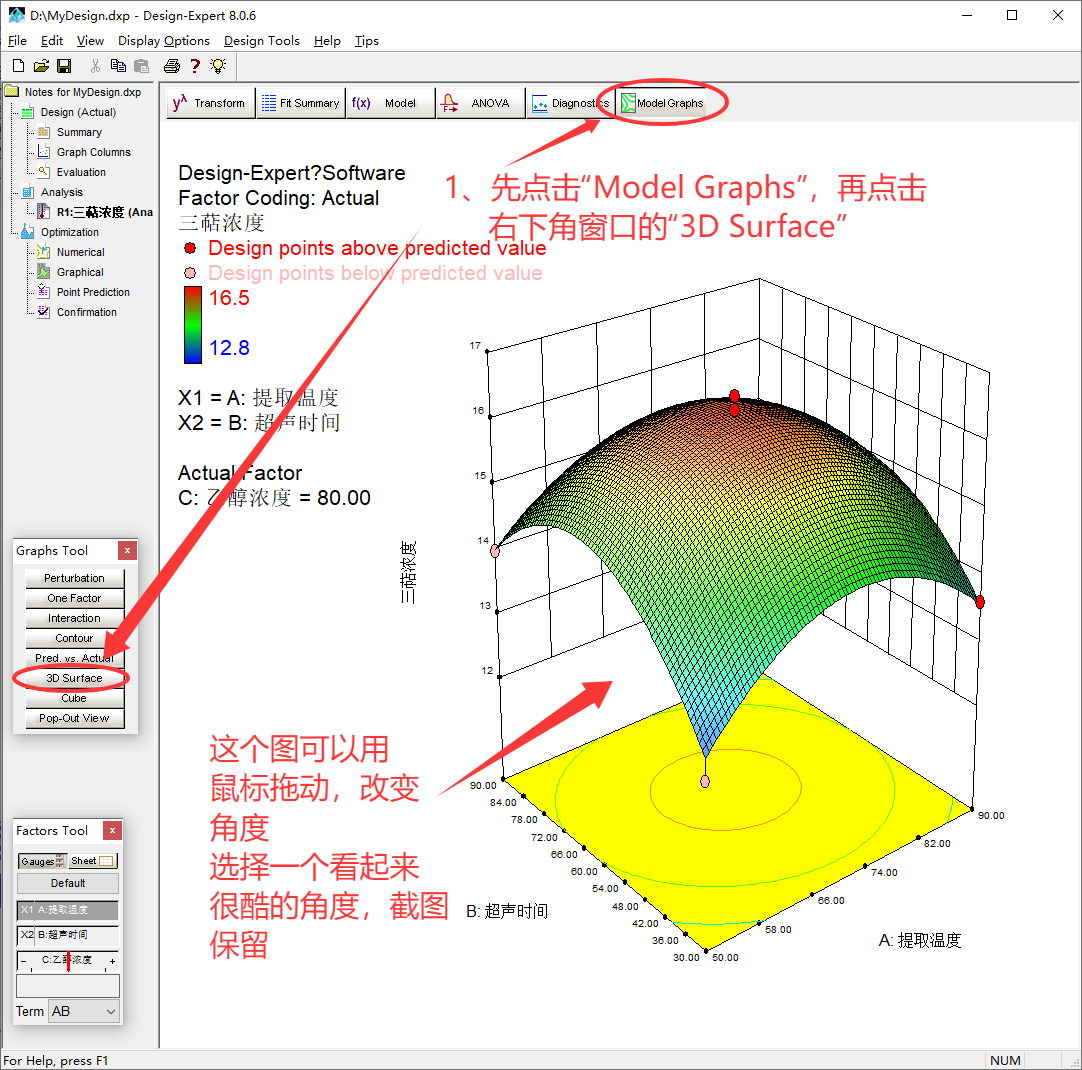Select the X1 A:提取温度 factor row
Screen dimensions: 1082x1070
[x=68, y=910]
